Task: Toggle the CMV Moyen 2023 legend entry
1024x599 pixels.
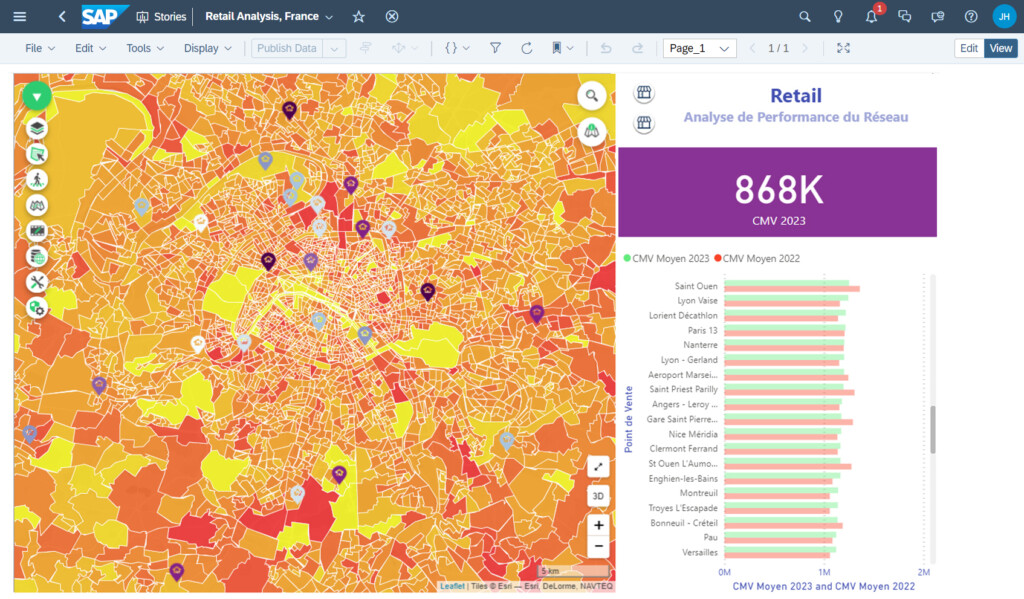Action: tap(666, 259)
